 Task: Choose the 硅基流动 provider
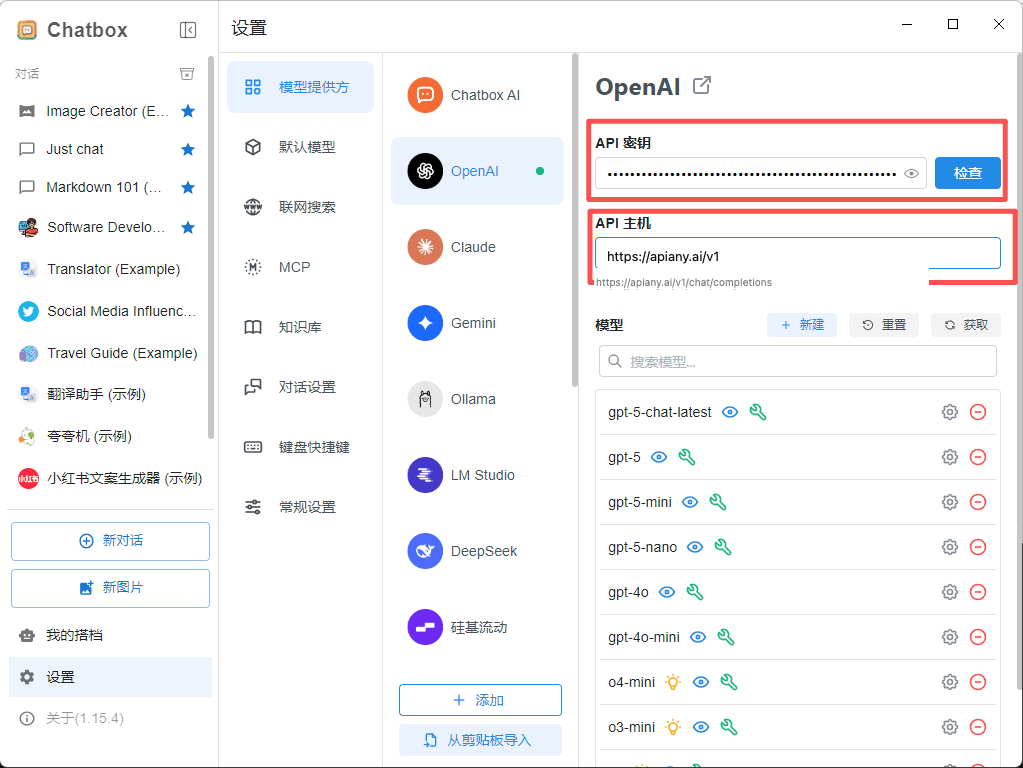(478, 627)
